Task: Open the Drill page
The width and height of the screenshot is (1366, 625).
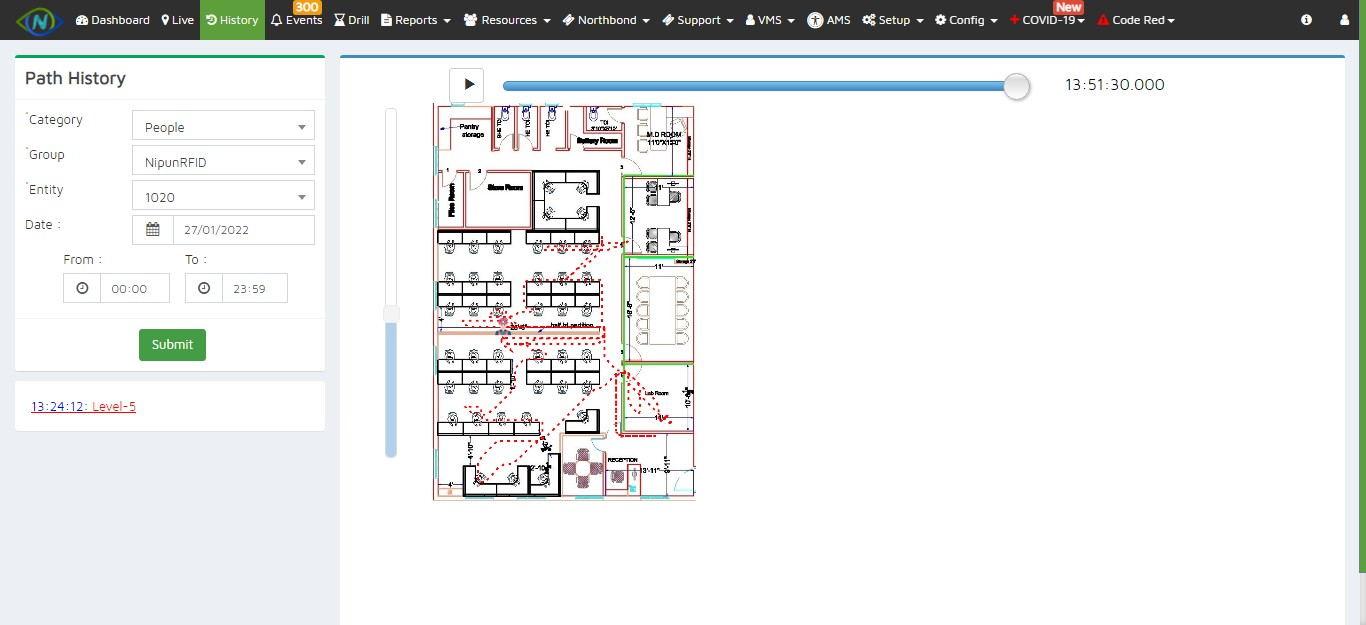Action: point(352,20)
